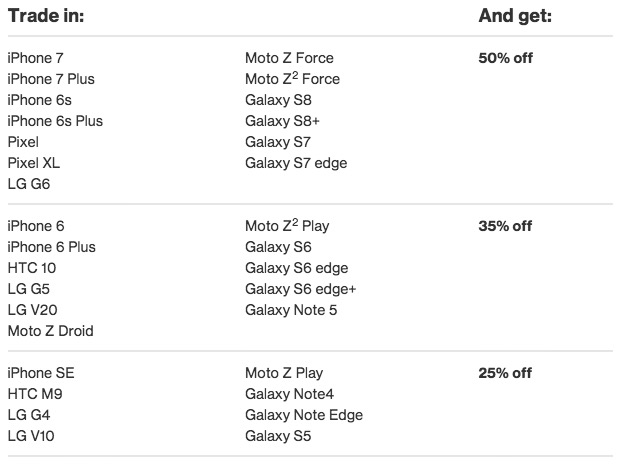
Task: Select the iPhone 6s Plus text
Action: tap(55, 121)
